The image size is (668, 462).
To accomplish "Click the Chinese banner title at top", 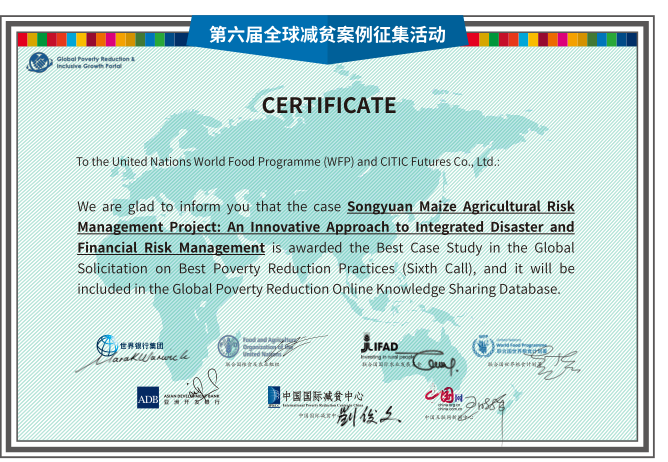I will (x=327, y=35).
